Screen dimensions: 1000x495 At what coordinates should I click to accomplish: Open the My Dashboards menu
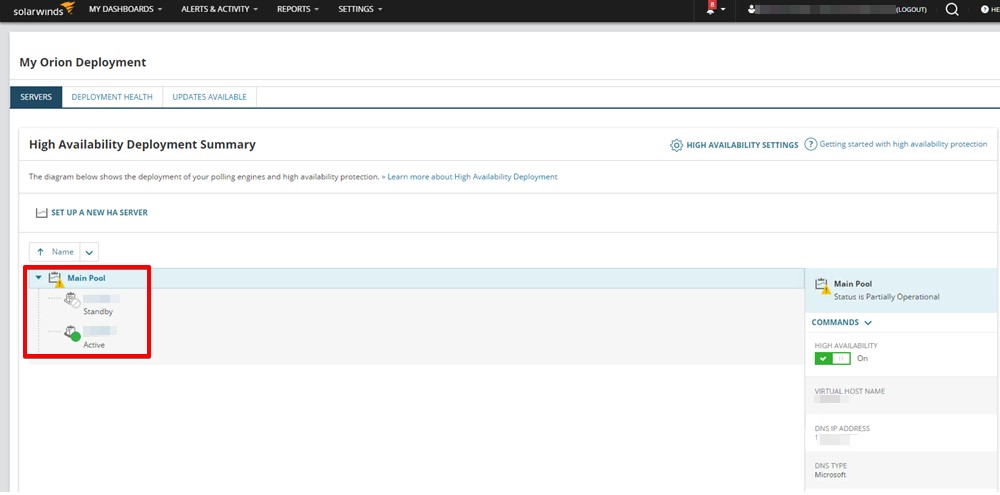point(126,9)
